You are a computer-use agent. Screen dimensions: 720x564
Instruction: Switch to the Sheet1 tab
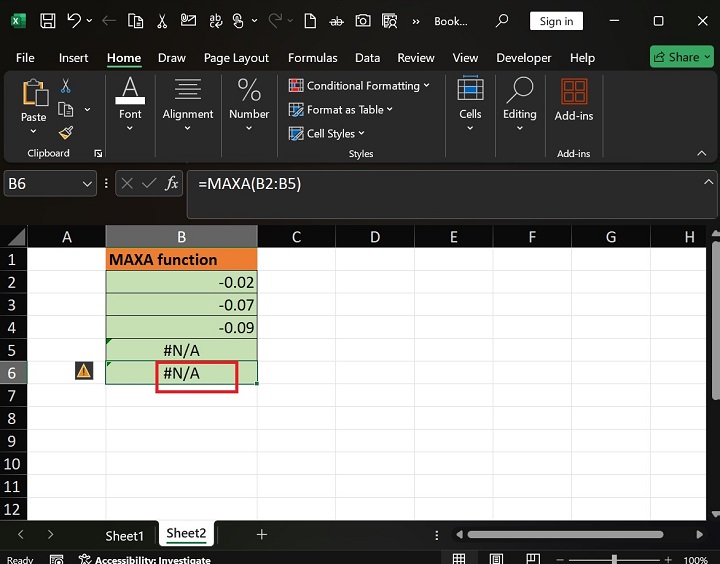(124, 536)
